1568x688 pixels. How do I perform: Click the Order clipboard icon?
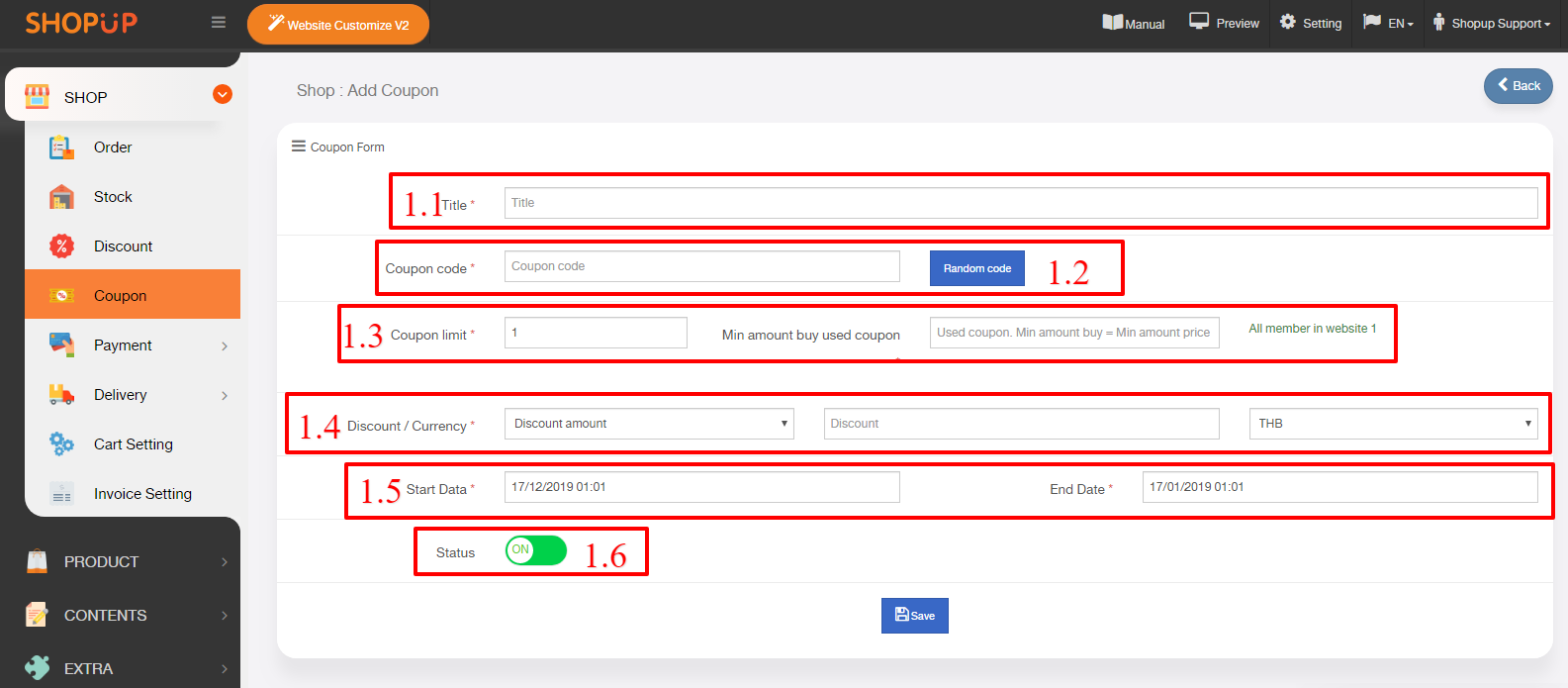61,147
